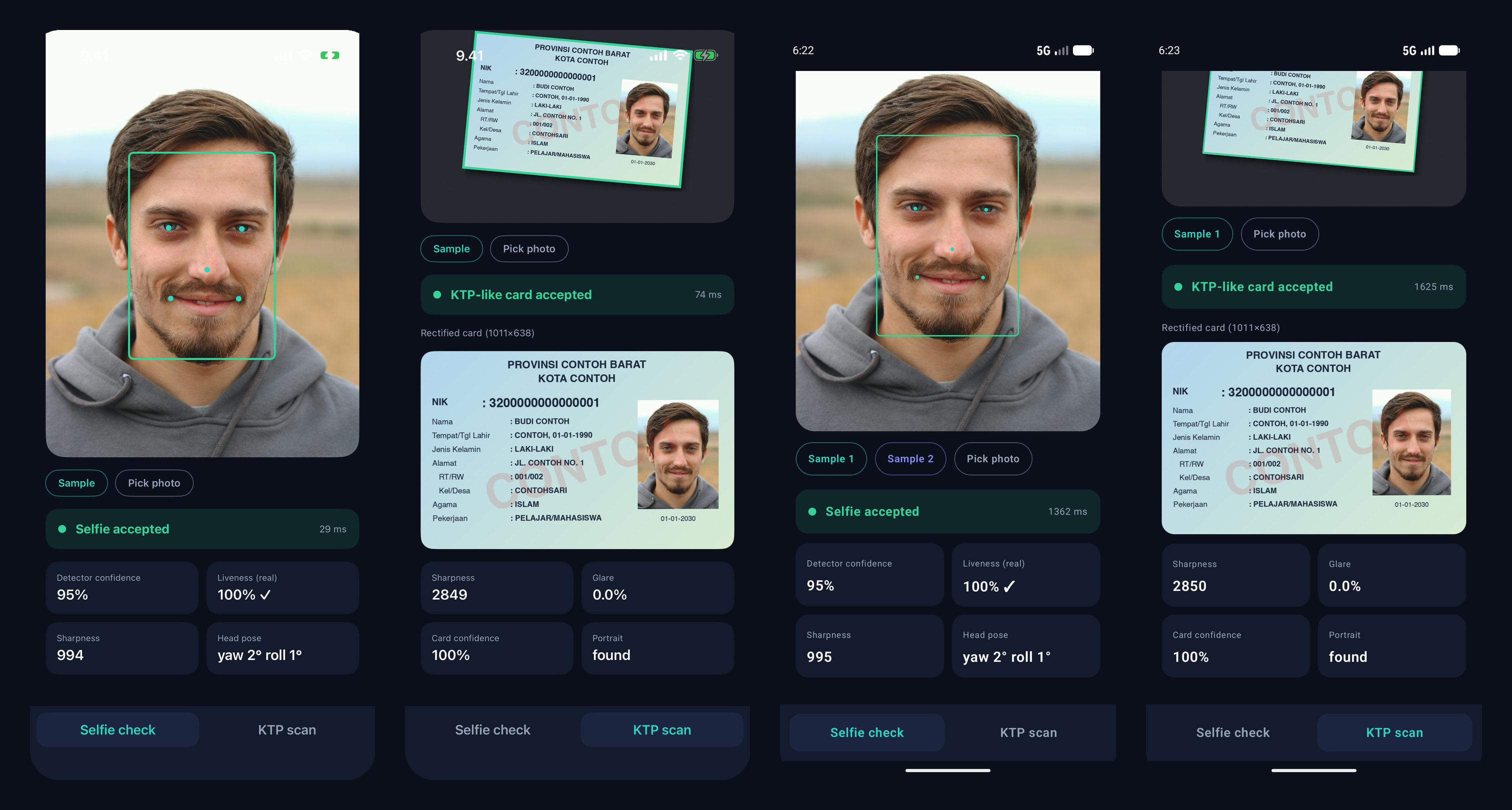Click the 'Selfie accepted' banner showing 29 ms
1512x810 pixels.
click(x=202, y=529)
